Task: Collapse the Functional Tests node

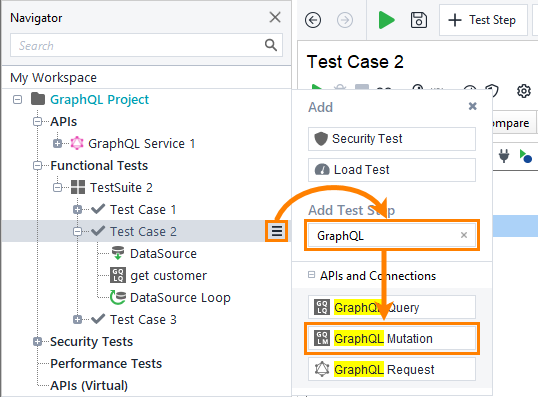Action: click(x=37, y=165)
